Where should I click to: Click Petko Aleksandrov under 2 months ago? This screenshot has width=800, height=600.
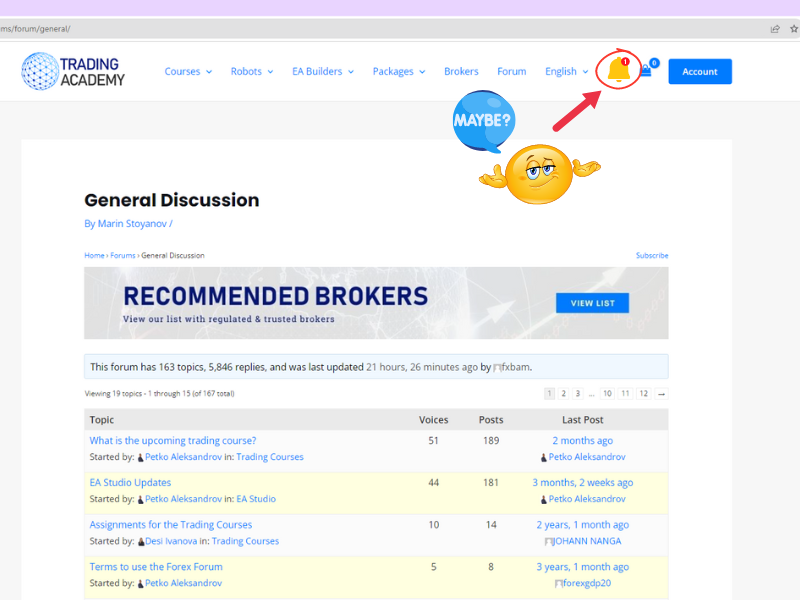click(587, 457)
